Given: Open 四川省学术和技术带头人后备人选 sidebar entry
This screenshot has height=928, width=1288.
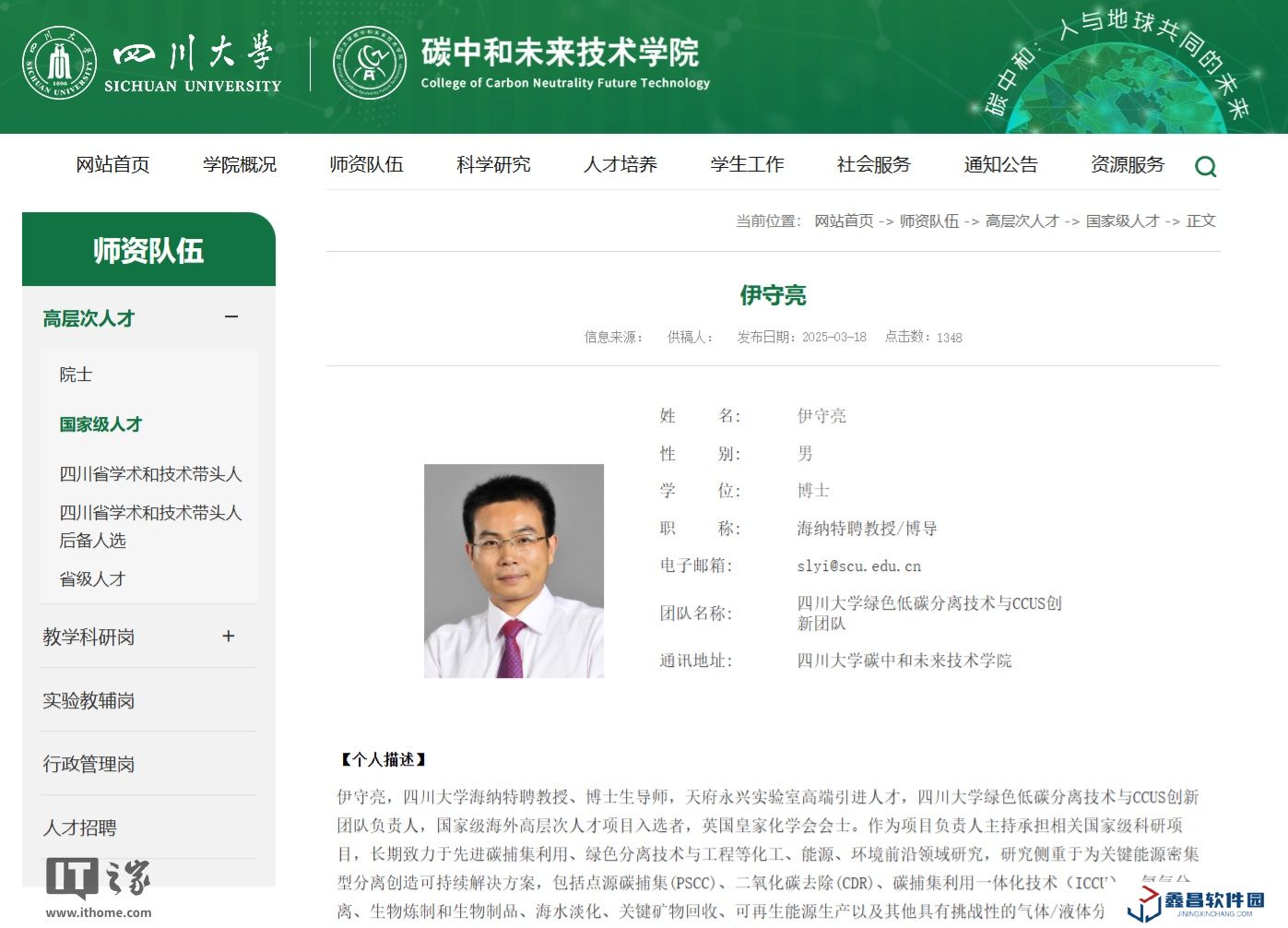Looking at the screenshot, I should click(x=150, y=527).
